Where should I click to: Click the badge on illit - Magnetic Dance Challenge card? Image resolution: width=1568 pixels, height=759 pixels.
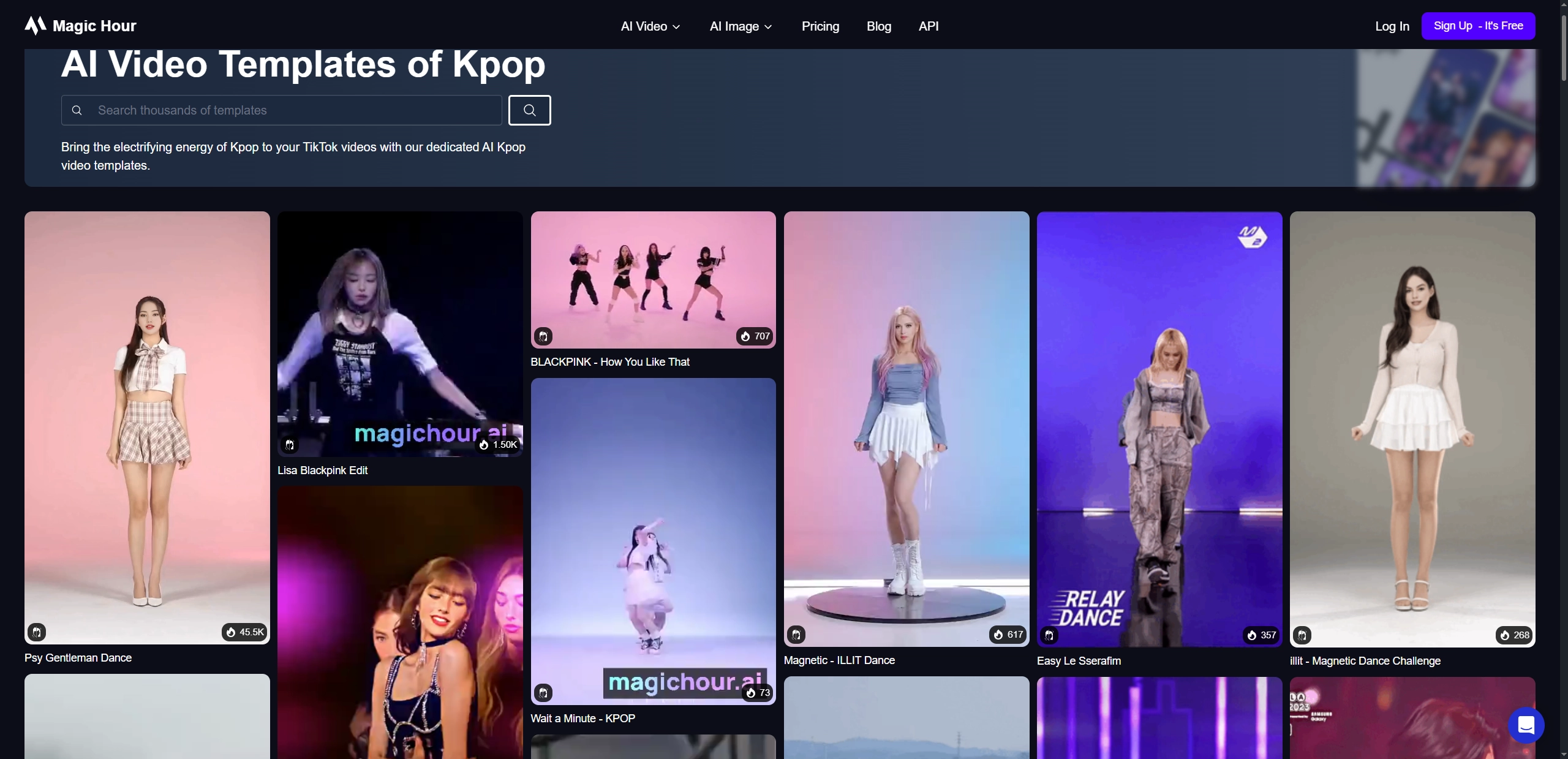(1303, 635)
